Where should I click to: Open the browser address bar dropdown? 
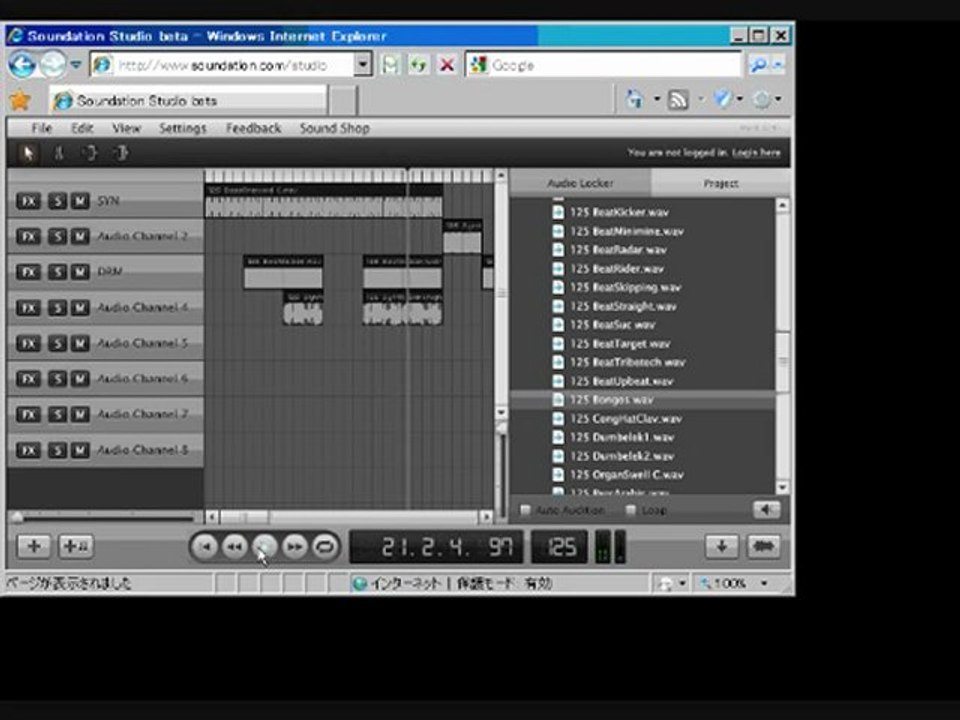(x=362, y=64)
